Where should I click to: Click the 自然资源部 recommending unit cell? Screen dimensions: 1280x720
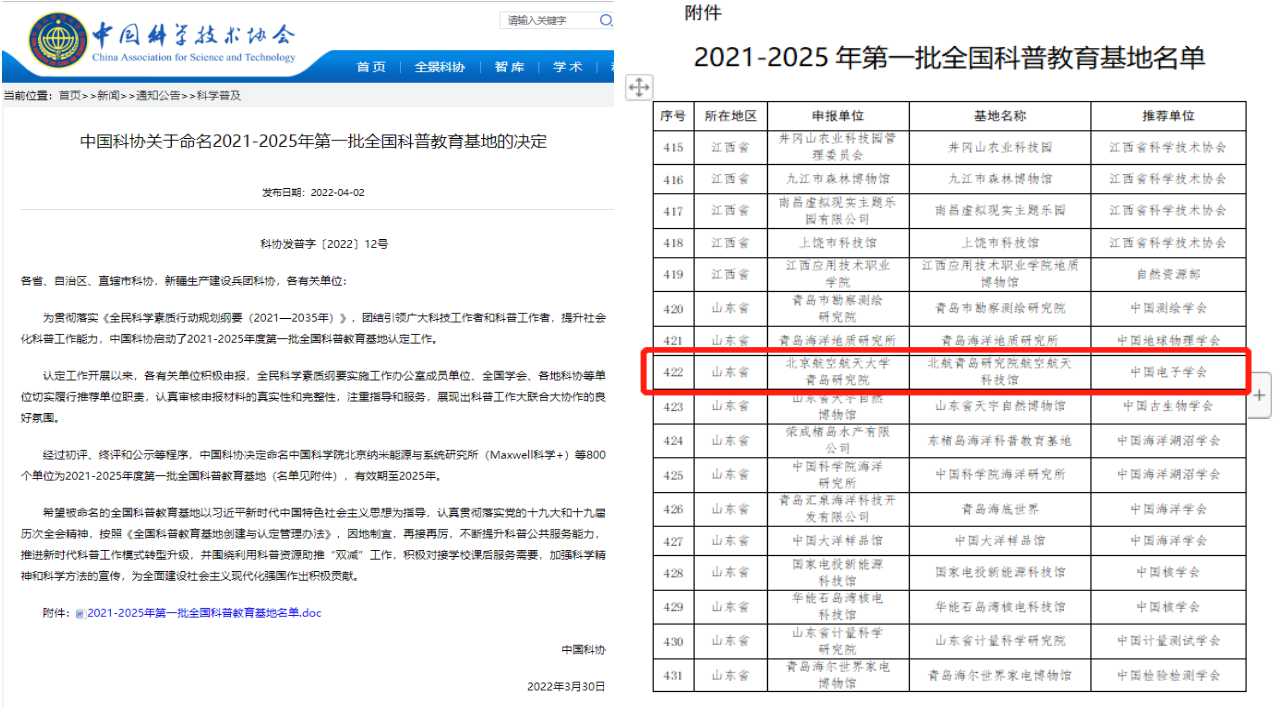pyautogui.click(x=1168, y=274)
